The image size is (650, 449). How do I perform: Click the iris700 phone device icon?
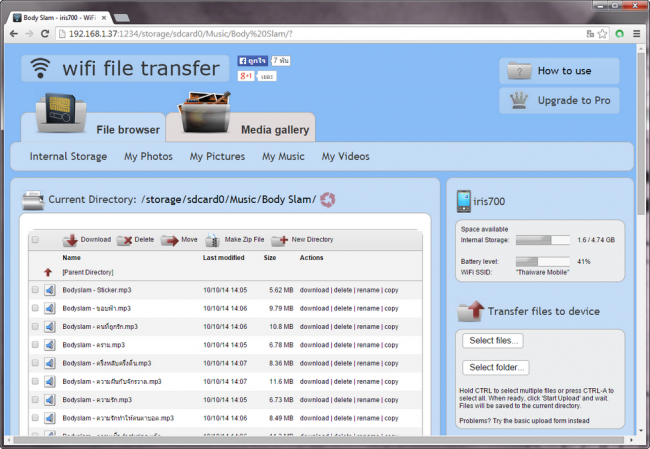tap(463, 201)
